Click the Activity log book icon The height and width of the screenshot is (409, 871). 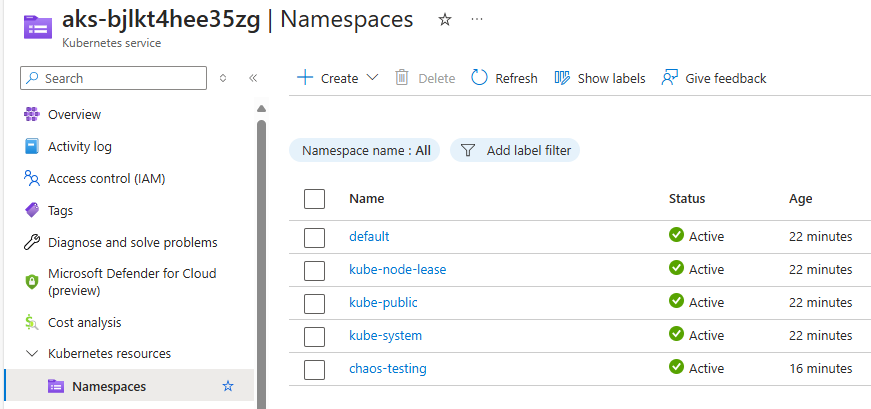32,147
